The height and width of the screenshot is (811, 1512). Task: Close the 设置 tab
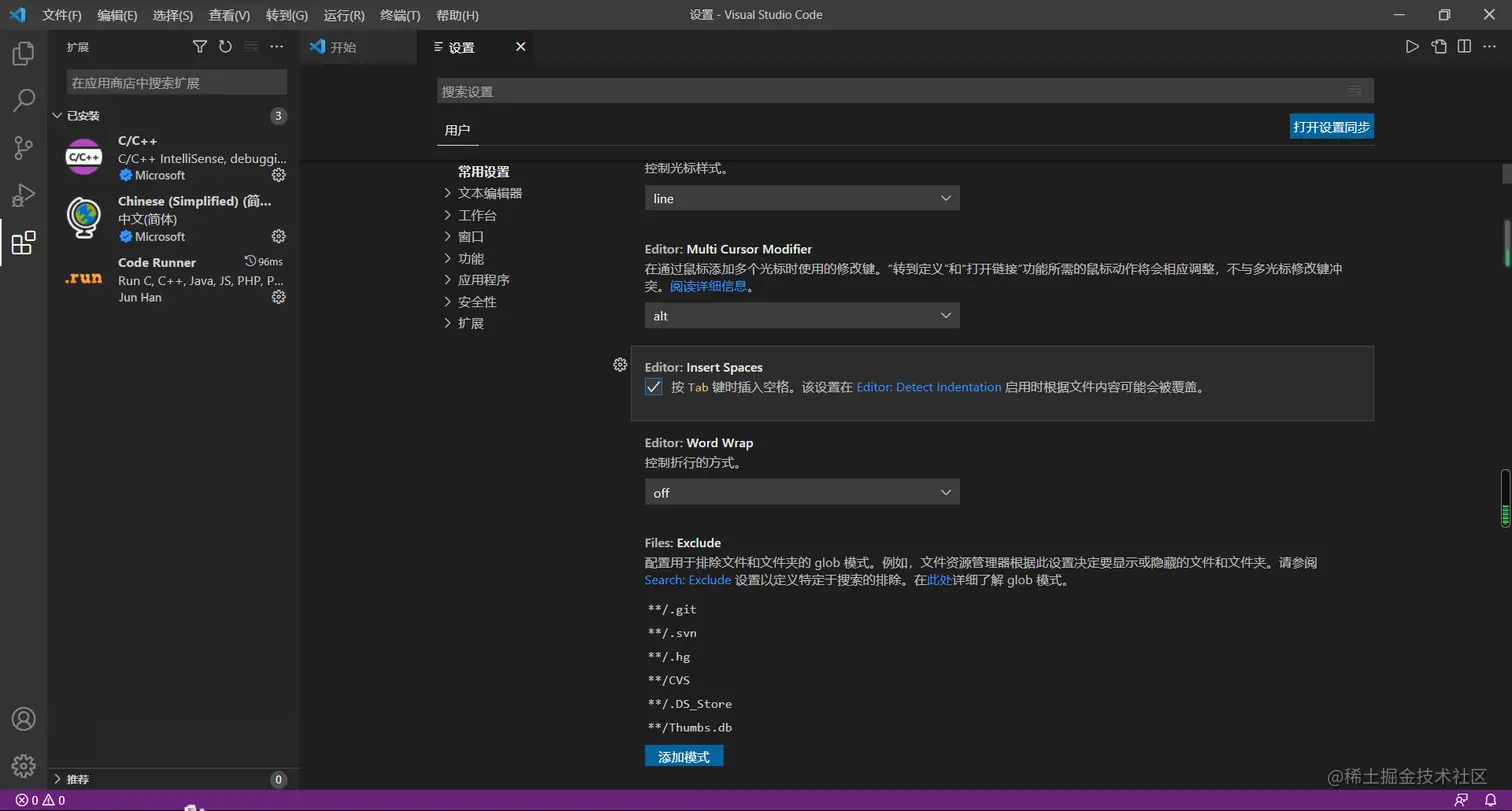pyautogui.click(x=520, y=46)
